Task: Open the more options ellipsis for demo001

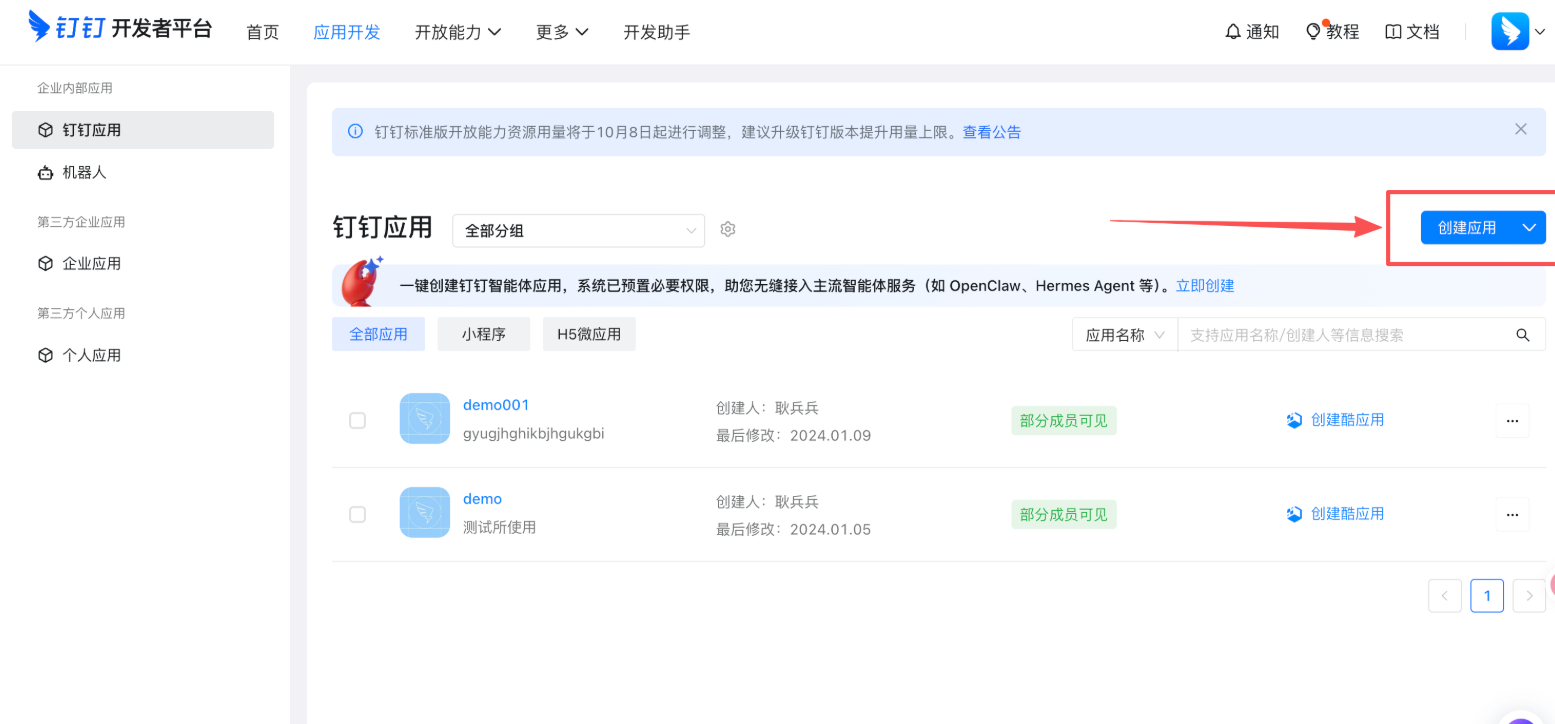Action: (1512, 420)
